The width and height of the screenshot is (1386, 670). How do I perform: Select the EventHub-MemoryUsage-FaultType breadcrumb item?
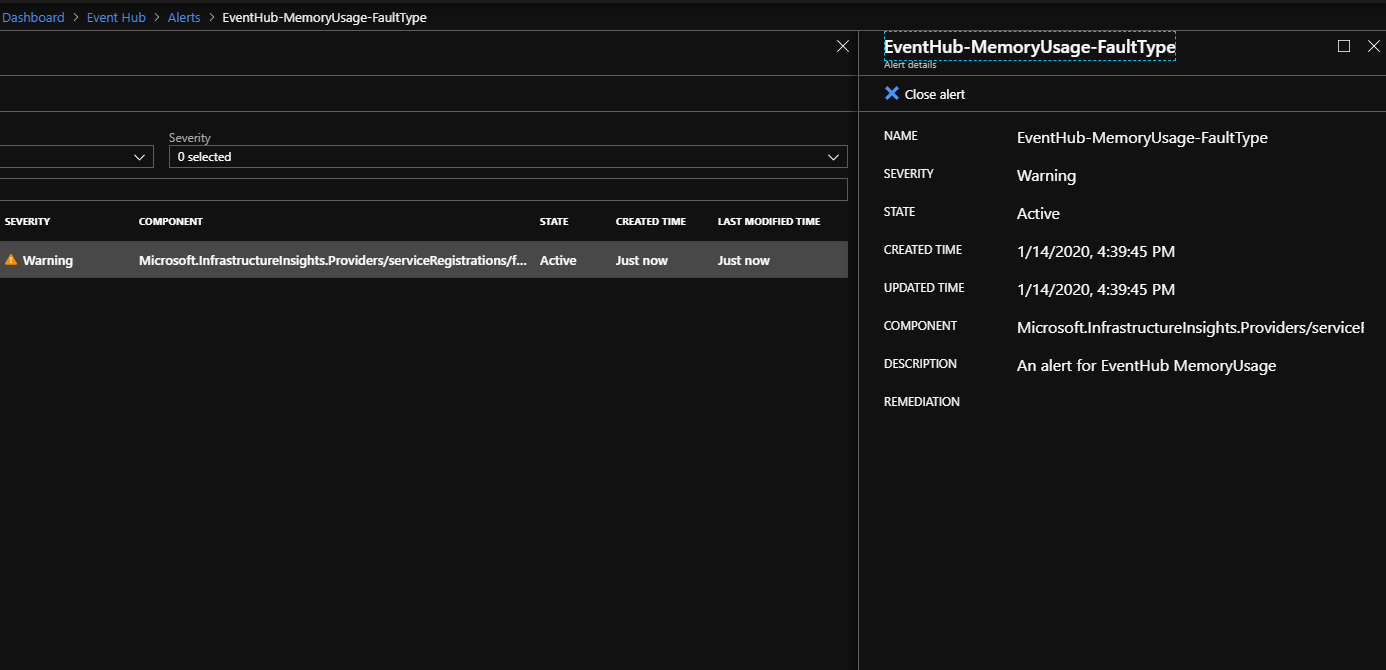tap(324, 18)
